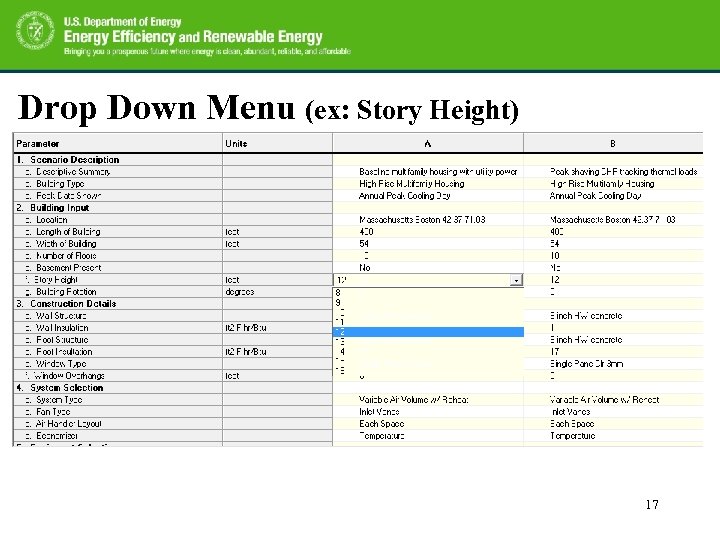The width and height of the screenshot is (720, 540).
Task: Select the Air Handler Layout parameter label
Action: pyautogui.click(x=69, y=423)
